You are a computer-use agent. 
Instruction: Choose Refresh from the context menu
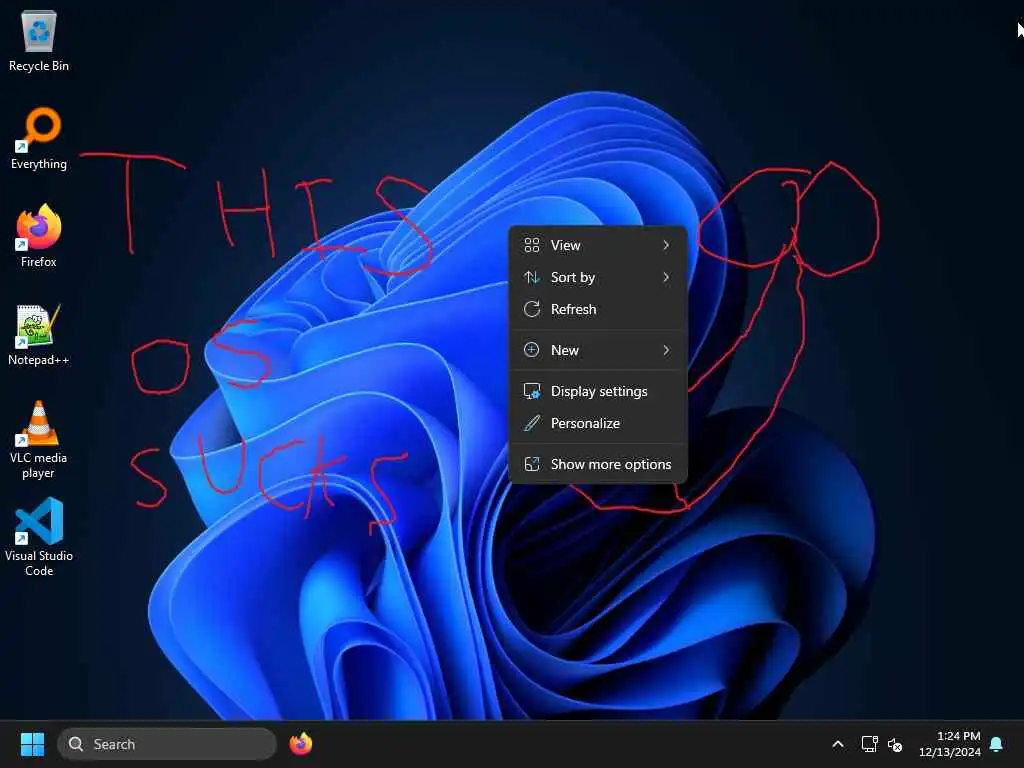(598, 309)
